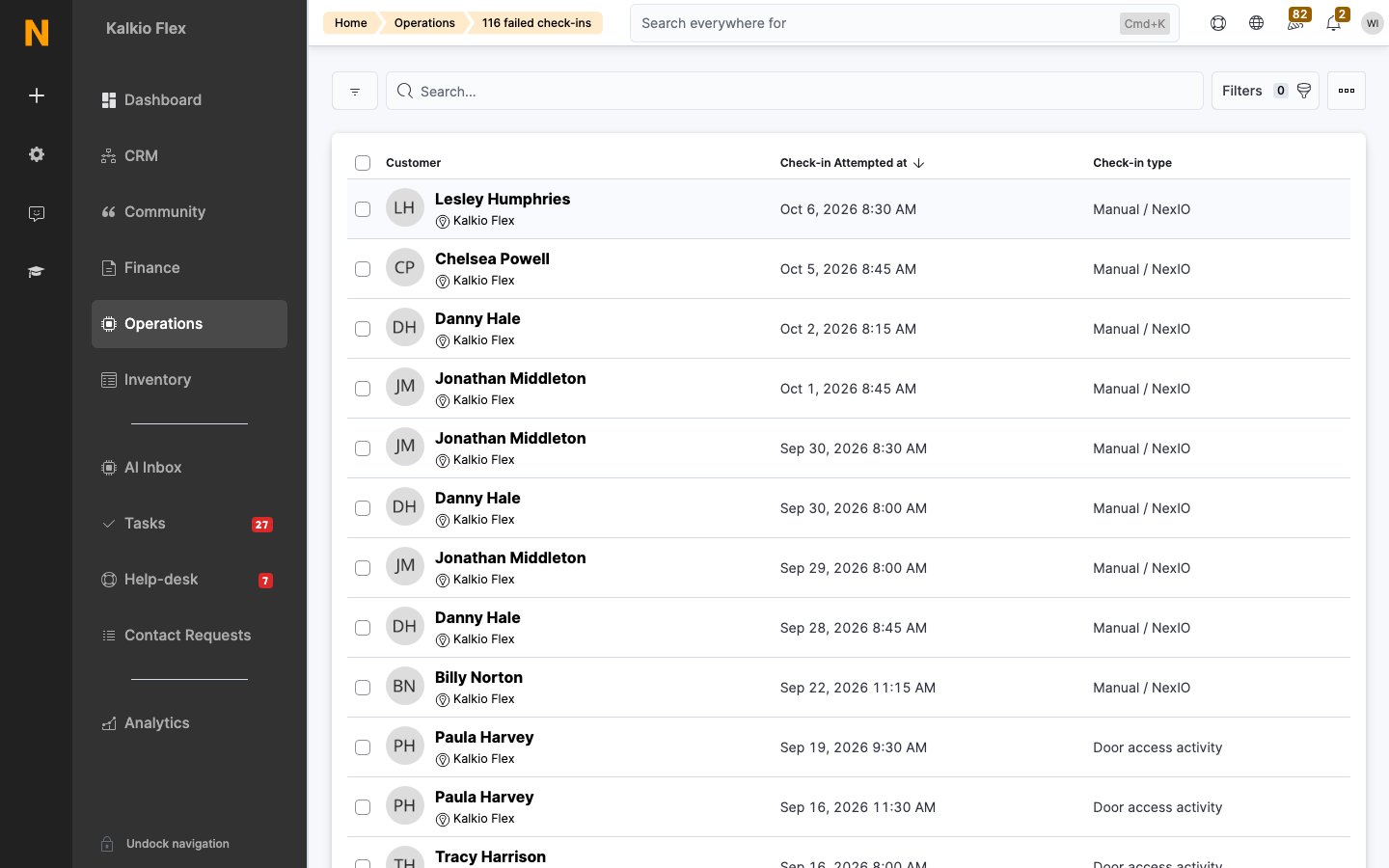
Task: Open Lesley Humphries customer name link
Action: (x=503, y=199)
